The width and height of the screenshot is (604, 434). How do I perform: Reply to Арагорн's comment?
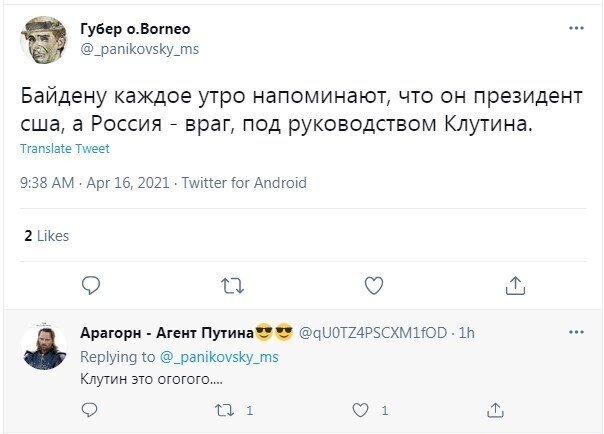(89, 410)
